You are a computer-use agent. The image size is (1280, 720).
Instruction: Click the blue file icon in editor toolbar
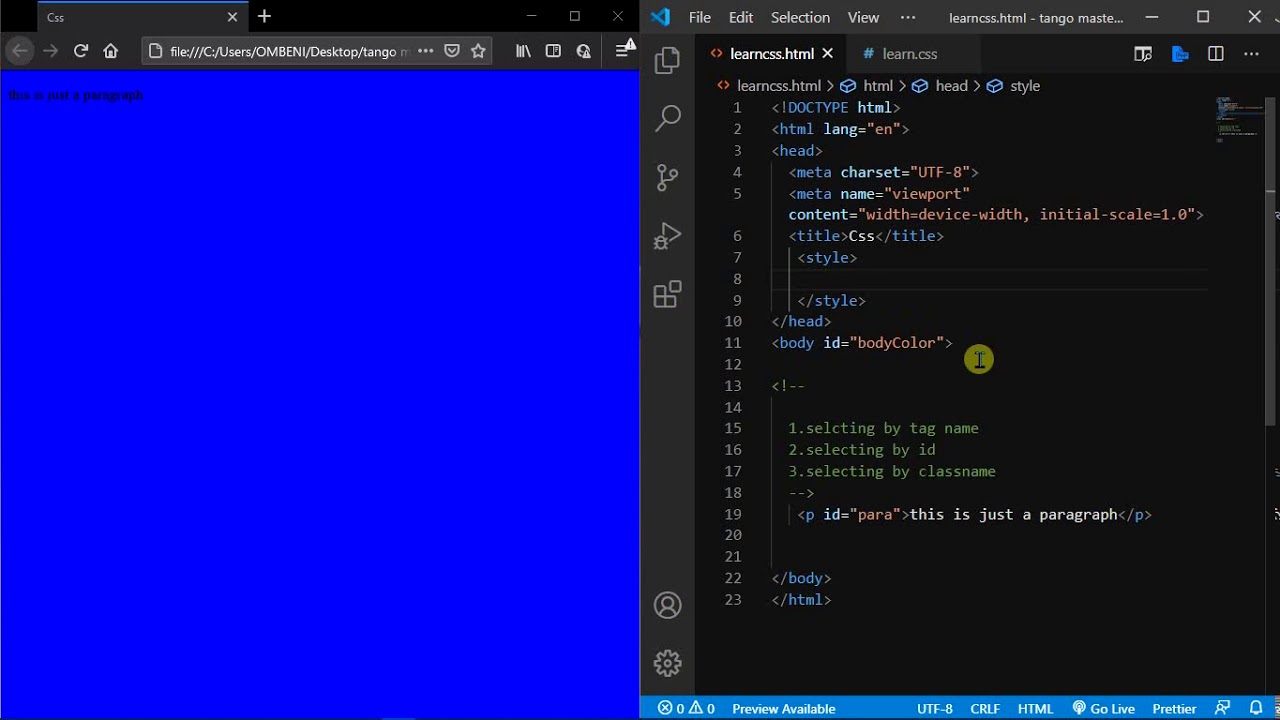point(1180,54)
